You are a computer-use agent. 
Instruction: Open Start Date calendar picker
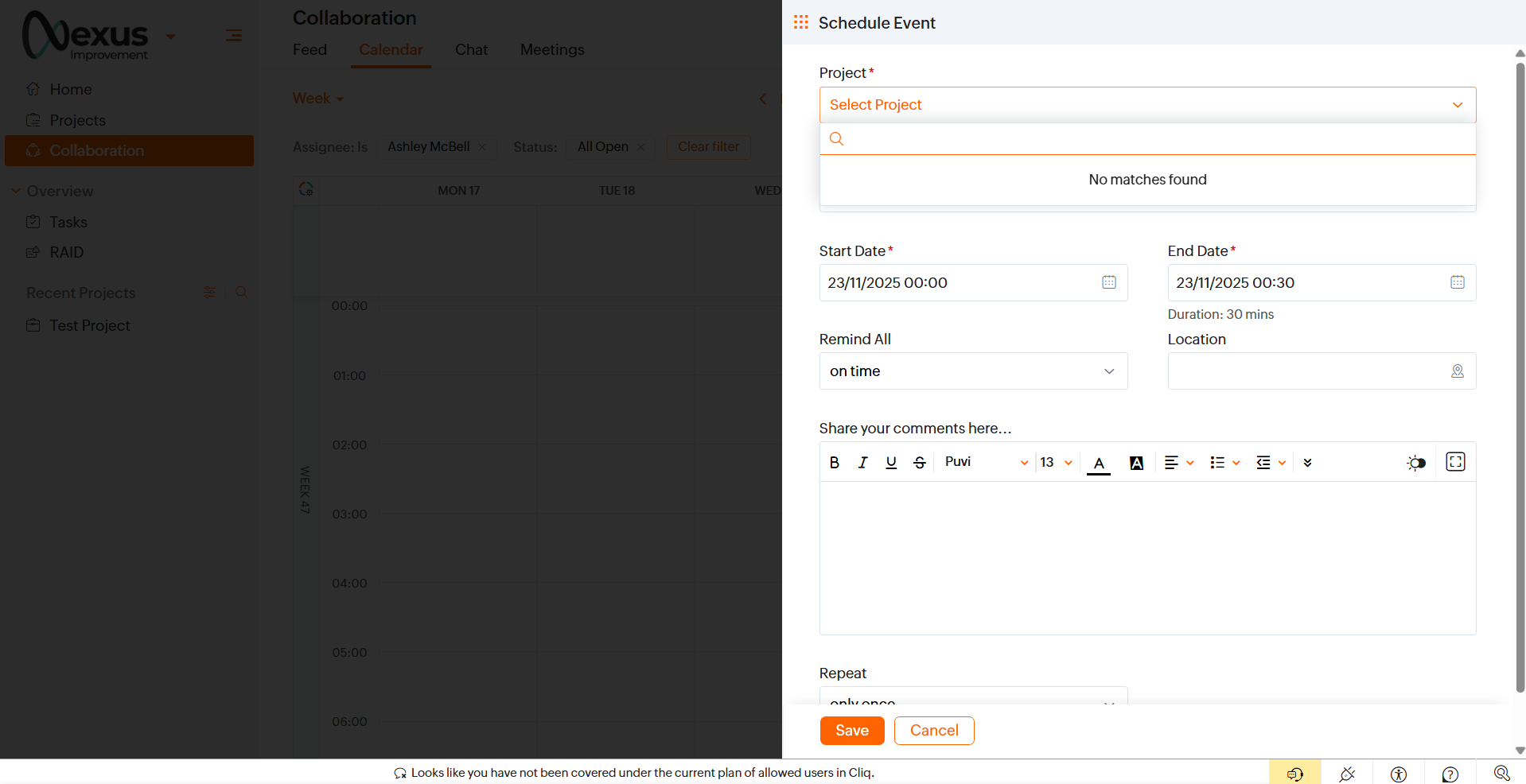(1109, 282)
